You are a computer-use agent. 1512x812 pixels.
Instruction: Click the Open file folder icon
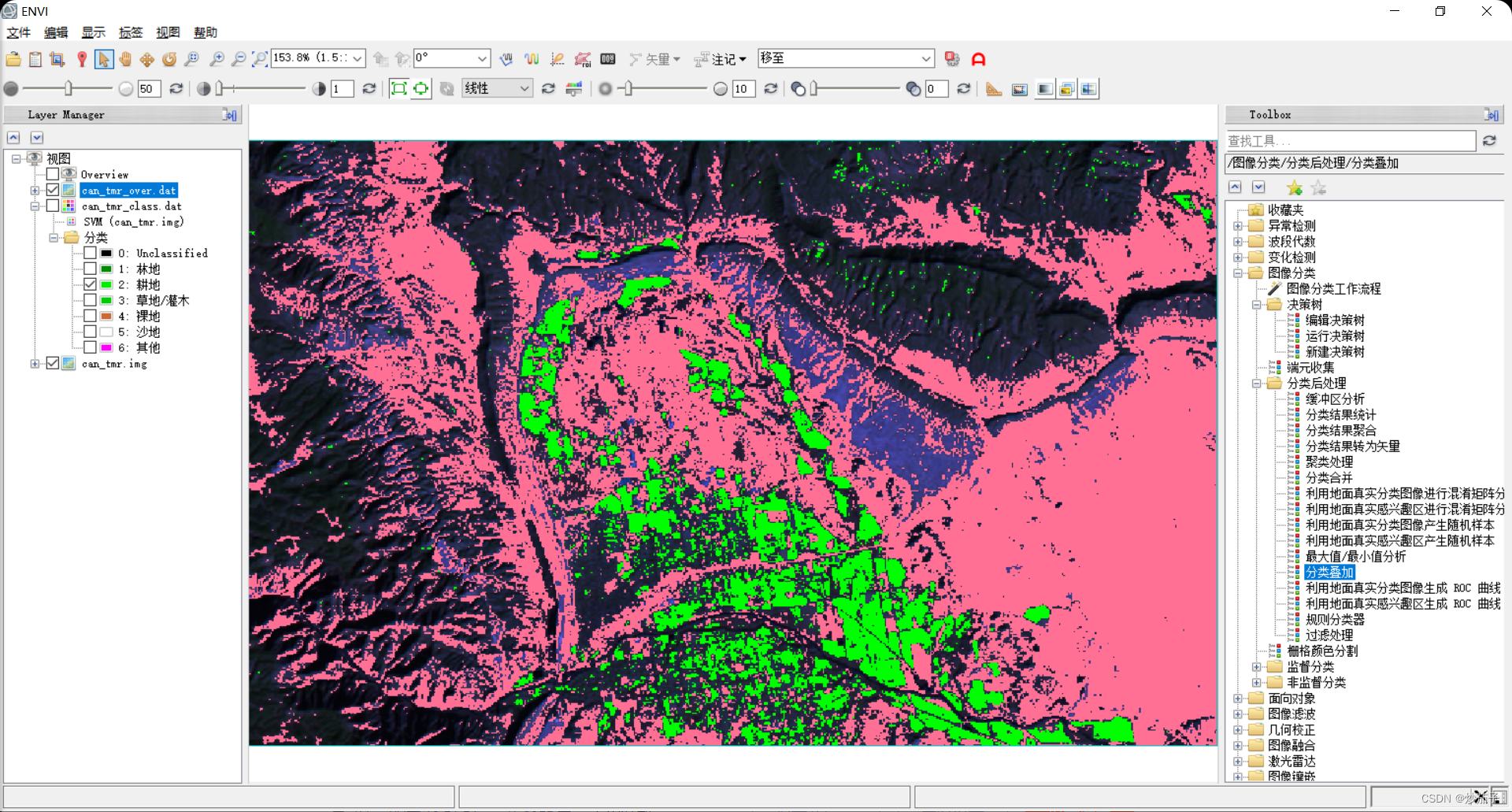tap(13, 59)
